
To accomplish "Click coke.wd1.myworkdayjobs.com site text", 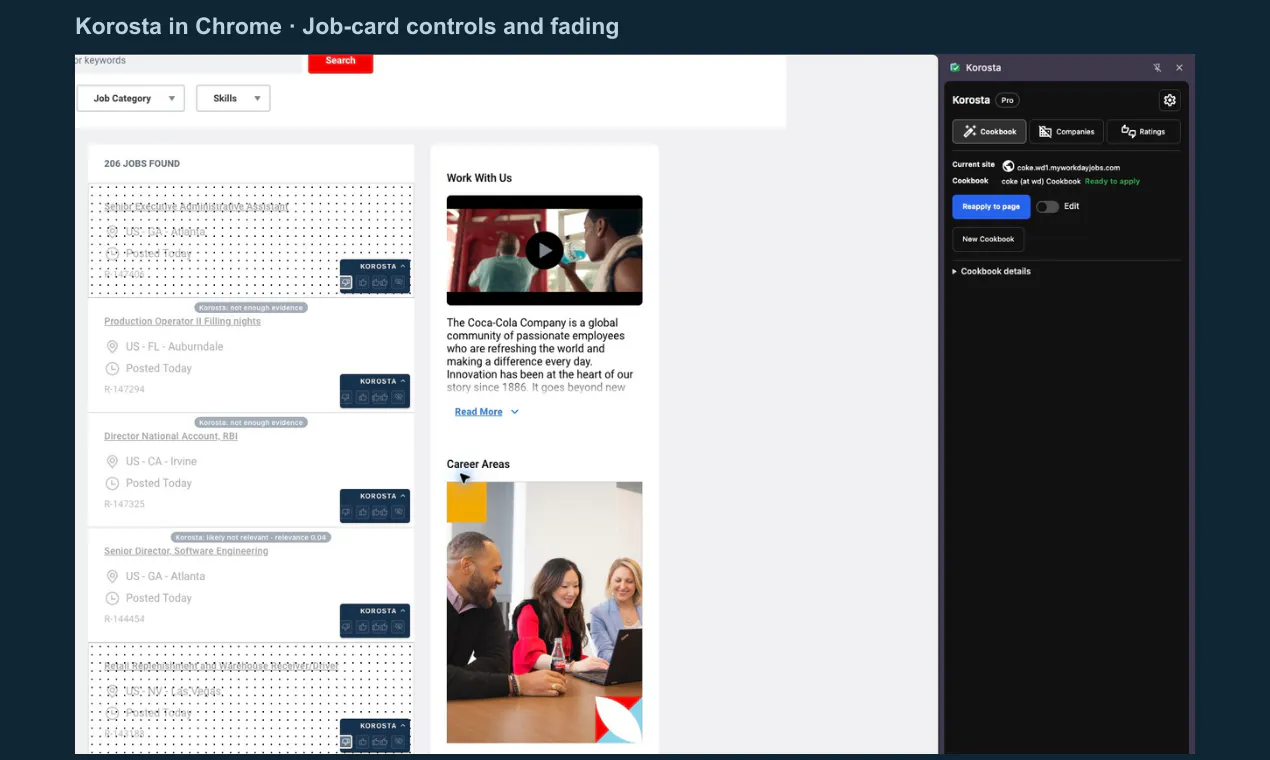I will (x=1068, y=168).
